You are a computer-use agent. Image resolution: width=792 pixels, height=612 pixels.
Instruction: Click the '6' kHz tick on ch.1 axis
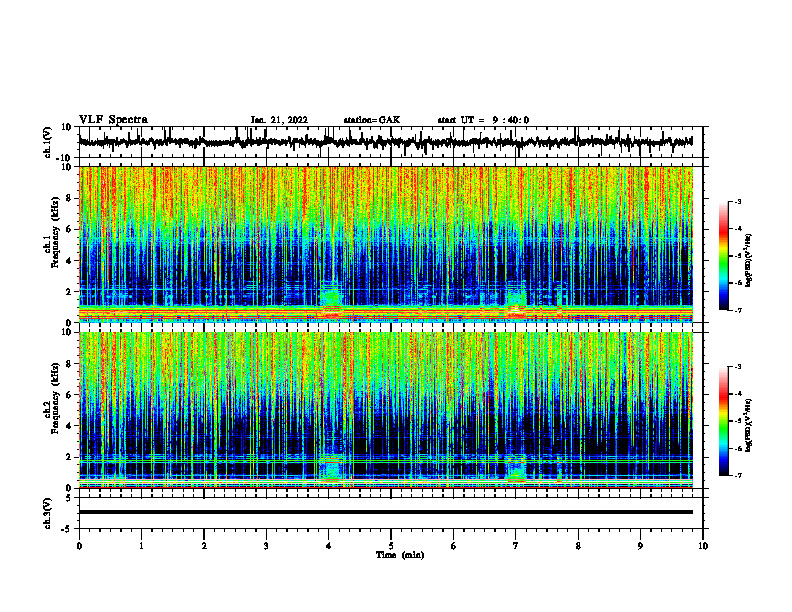point(70,229)
